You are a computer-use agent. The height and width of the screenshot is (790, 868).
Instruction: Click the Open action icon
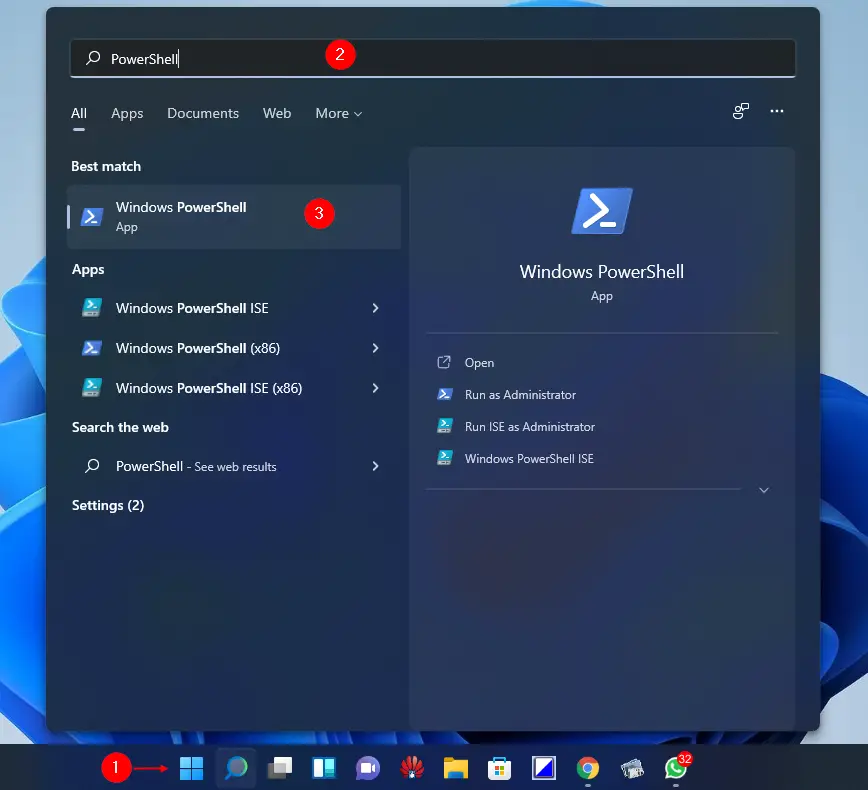[x=444, y=362]
